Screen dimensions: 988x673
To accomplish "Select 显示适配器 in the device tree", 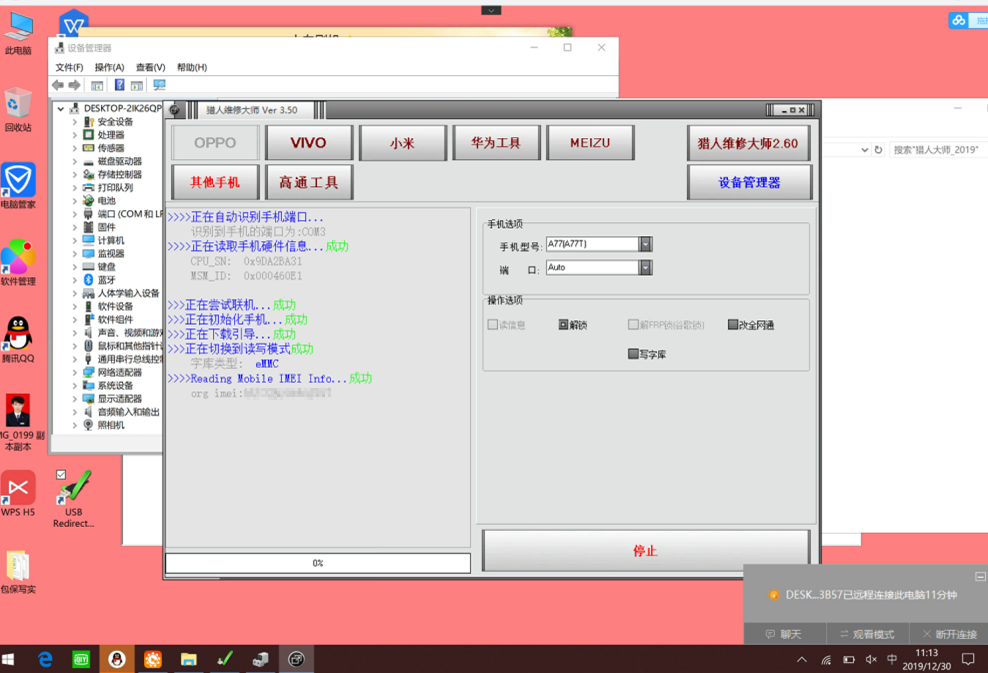I will pos(120,399).
